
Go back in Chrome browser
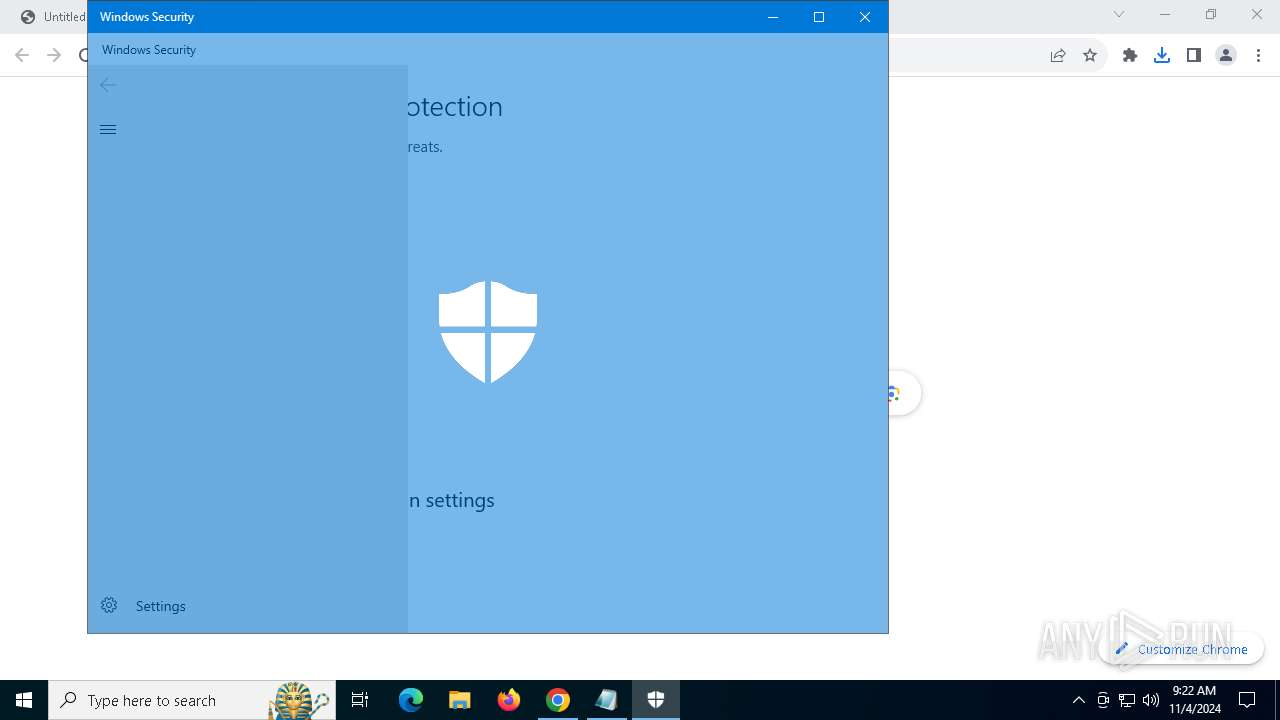click(22, 56)
